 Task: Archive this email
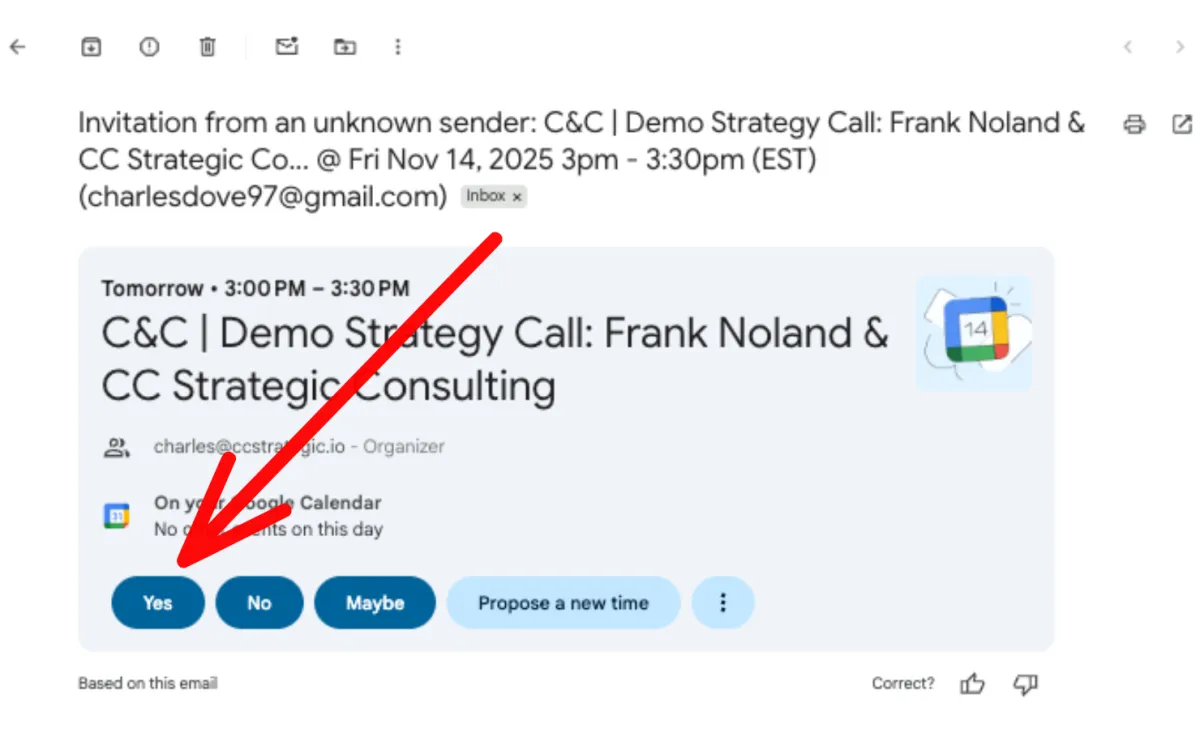[91, 47]
